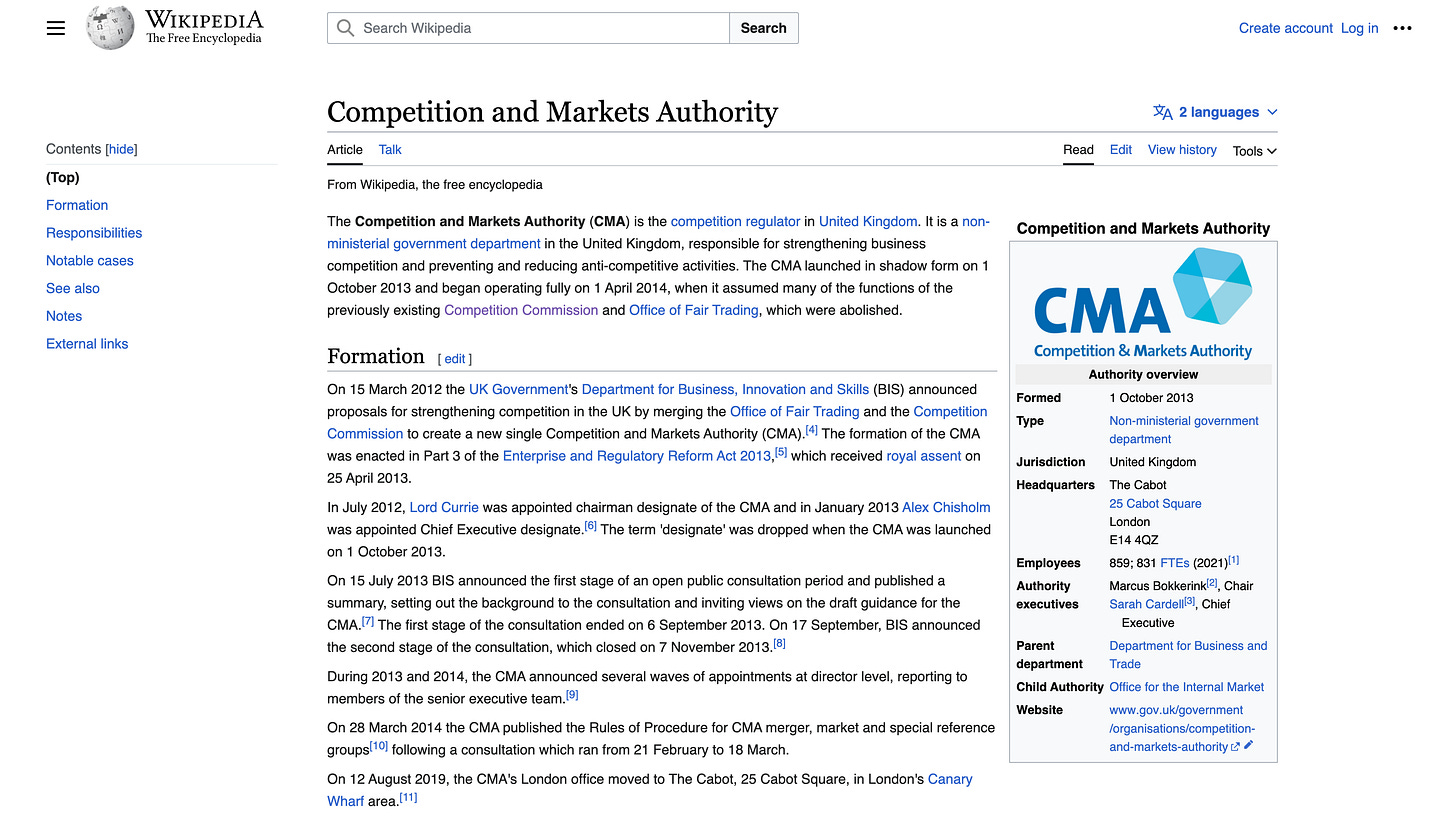Click the magnifying glass search icon
The image size is (1456, 819).
click(x=346, y=28)
